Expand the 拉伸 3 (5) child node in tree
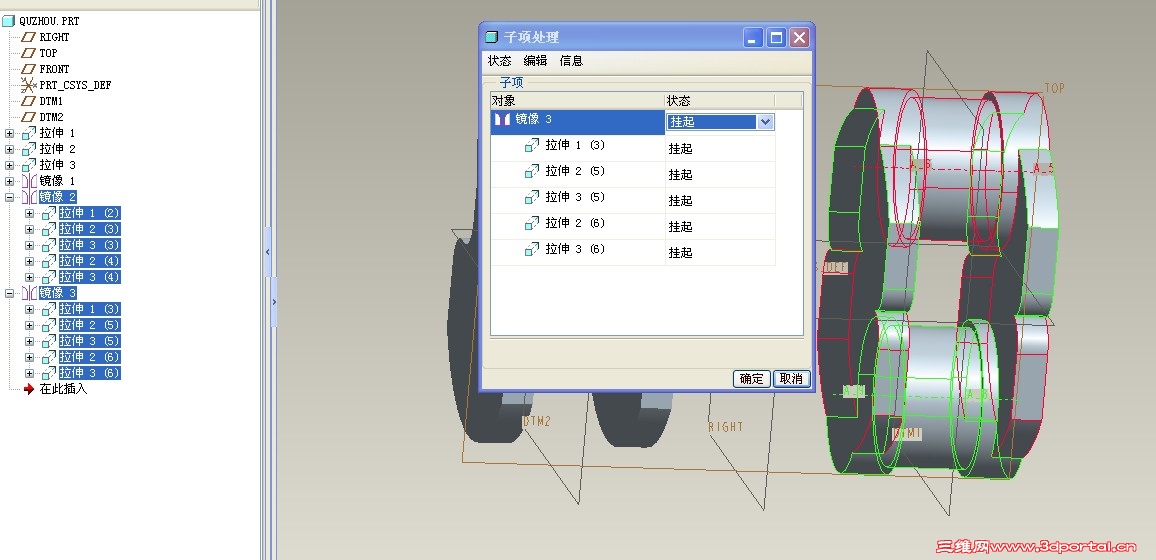This screenshot has height=560, width=1156. pos(29,341)
